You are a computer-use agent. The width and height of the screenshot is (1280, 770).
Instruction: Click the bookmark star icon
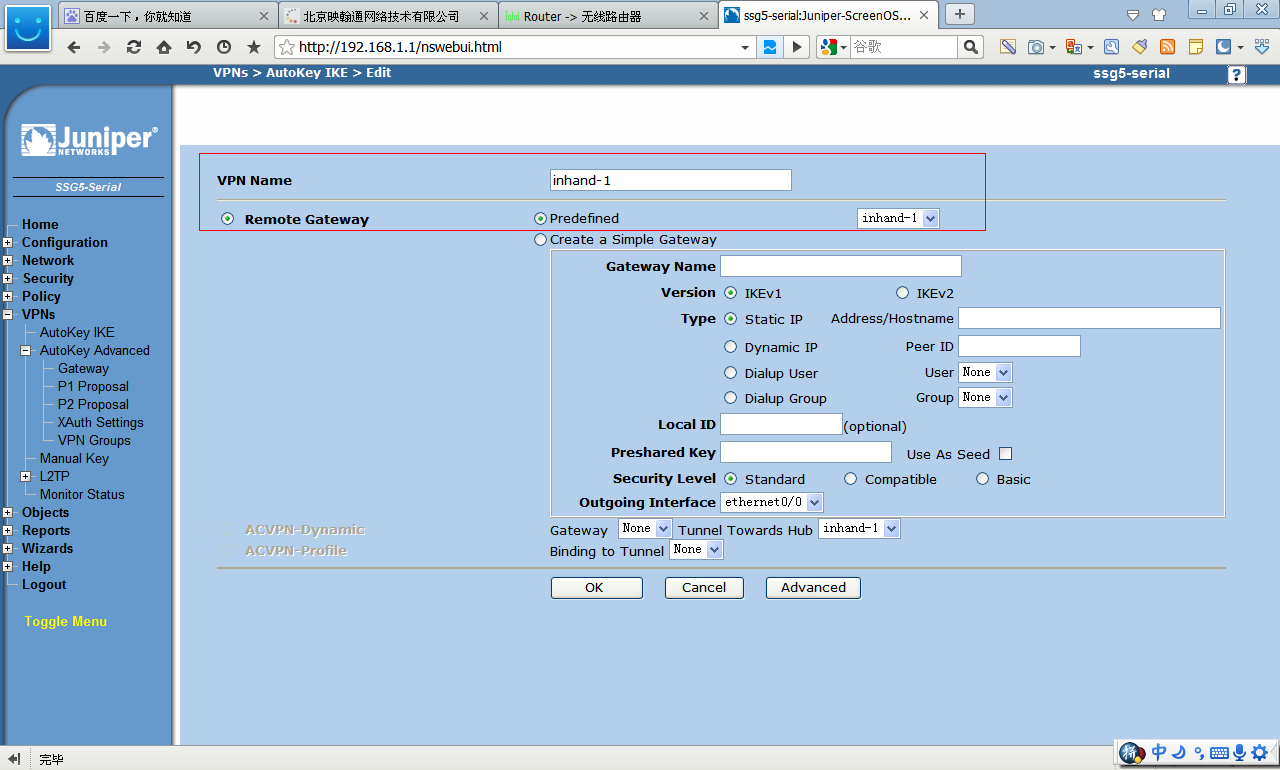pos(253,47)
